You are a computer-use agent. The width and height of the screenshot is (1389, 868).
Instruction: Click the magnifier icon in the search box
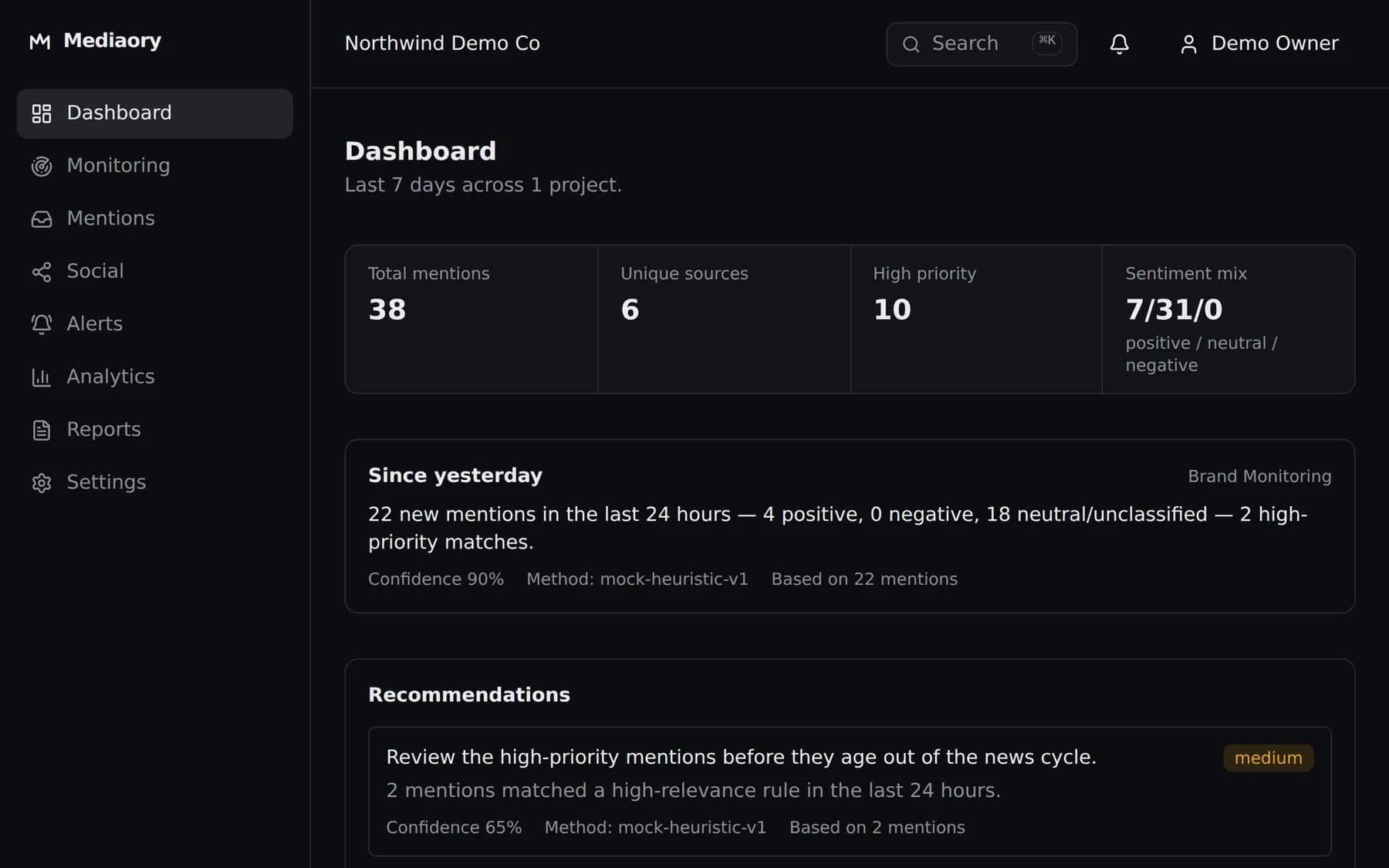(911, 44)
